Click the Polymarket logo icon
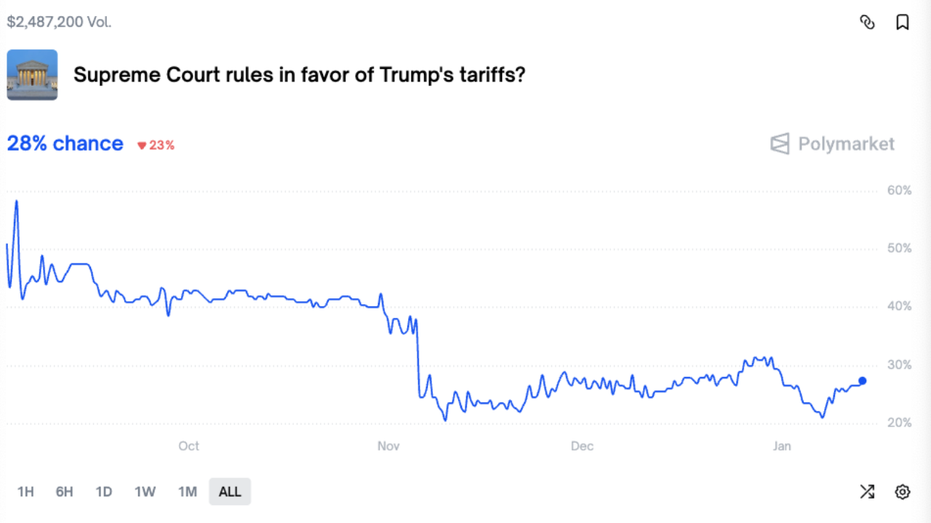Image resolution: width=931 pixels, height=523 pixels. click(780, 144)
